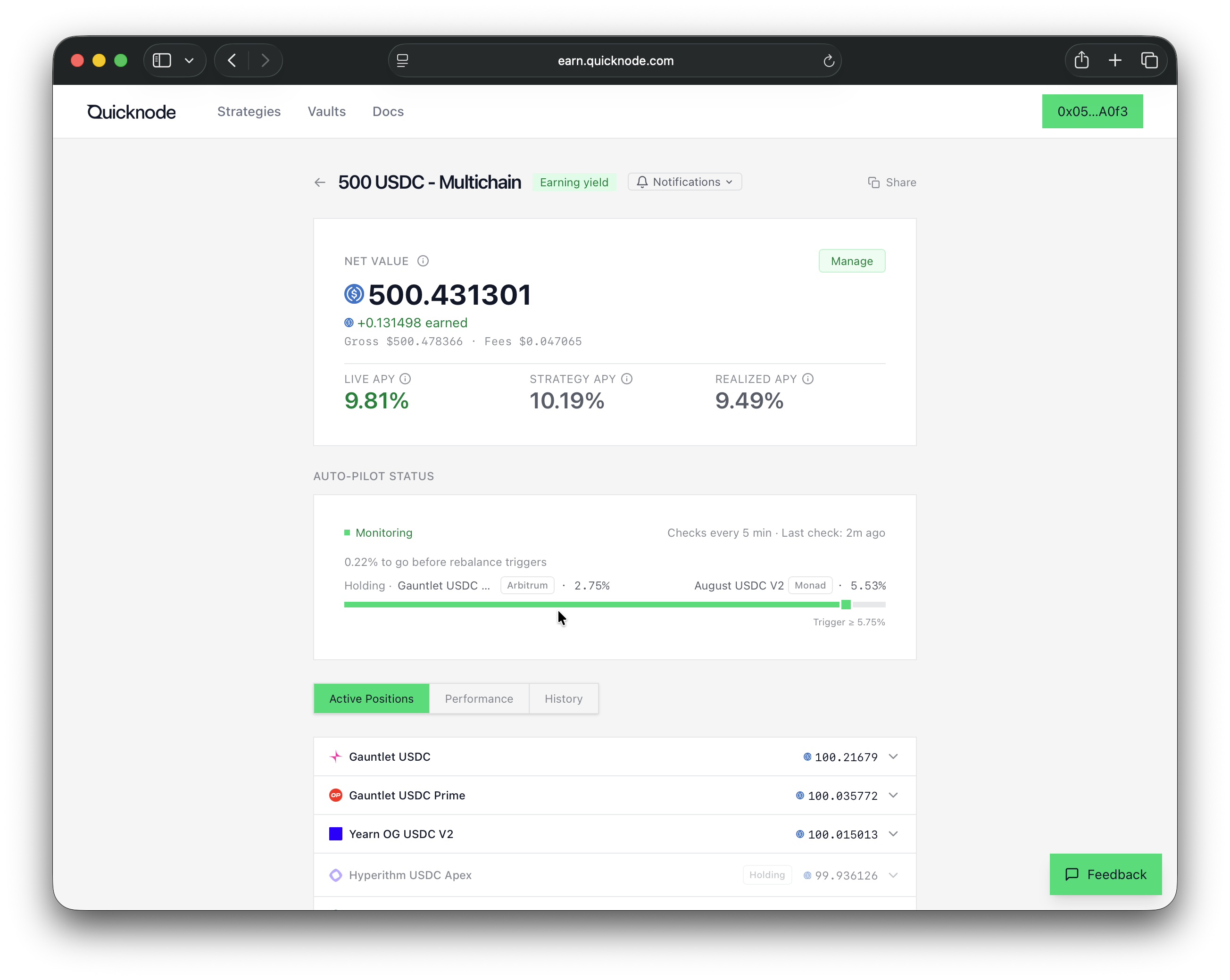Switch to the Active Positions tab

pyautogui.click(x=371, y=699)
